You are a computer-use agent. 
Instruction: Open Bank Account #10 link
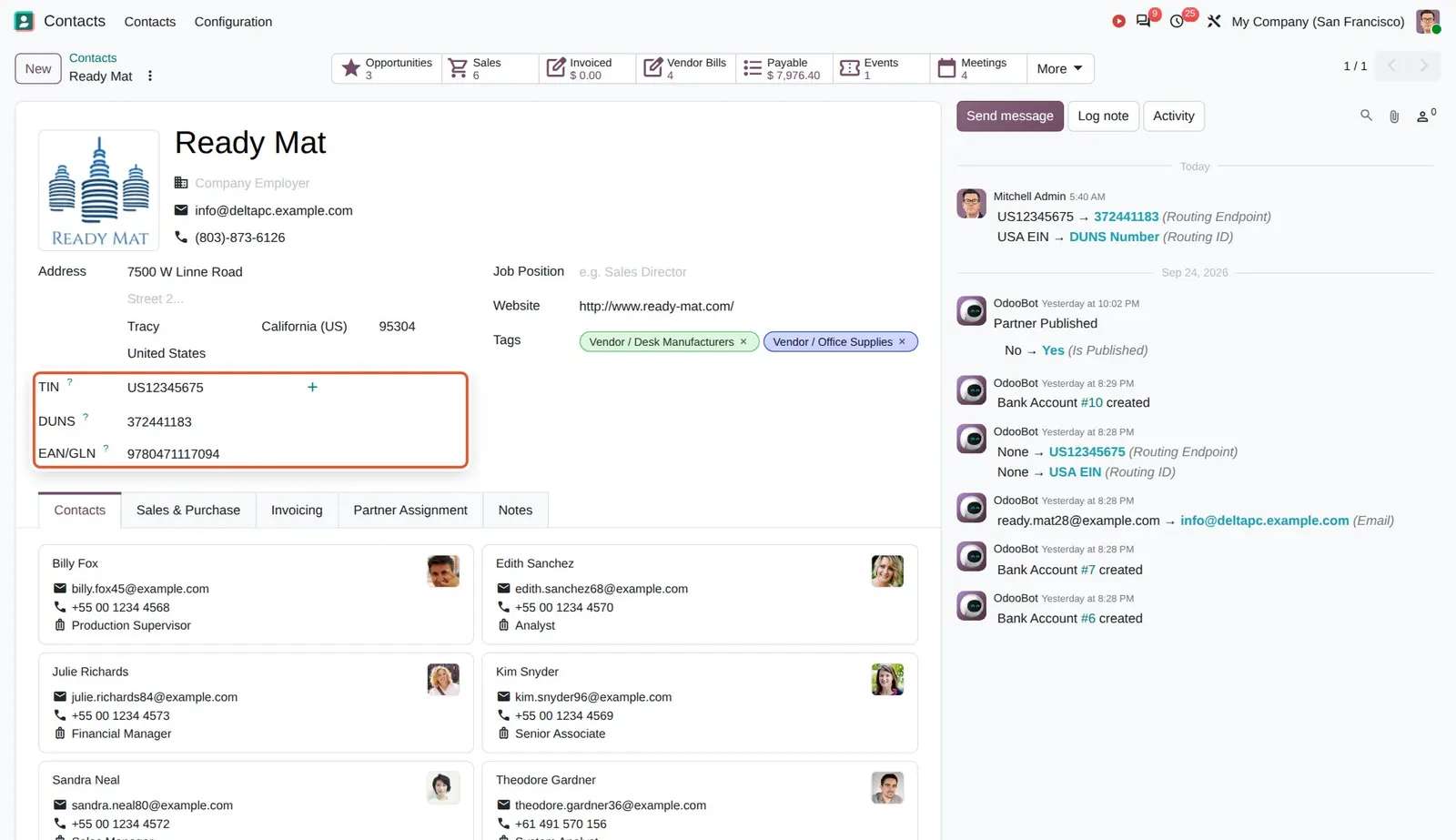click(1092, 402)
